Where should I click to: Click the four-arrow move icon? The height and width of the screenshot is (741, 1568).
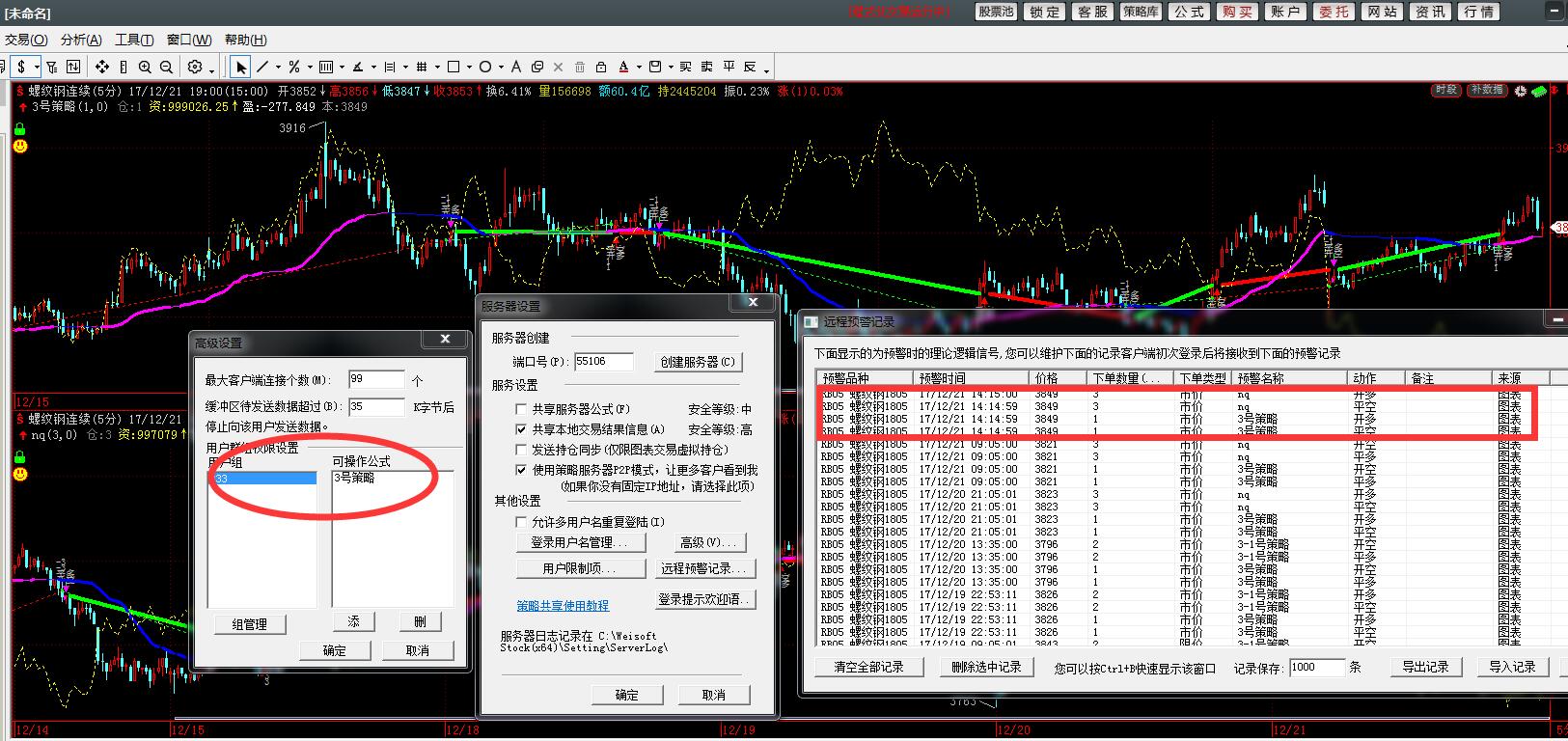(101, 67)
